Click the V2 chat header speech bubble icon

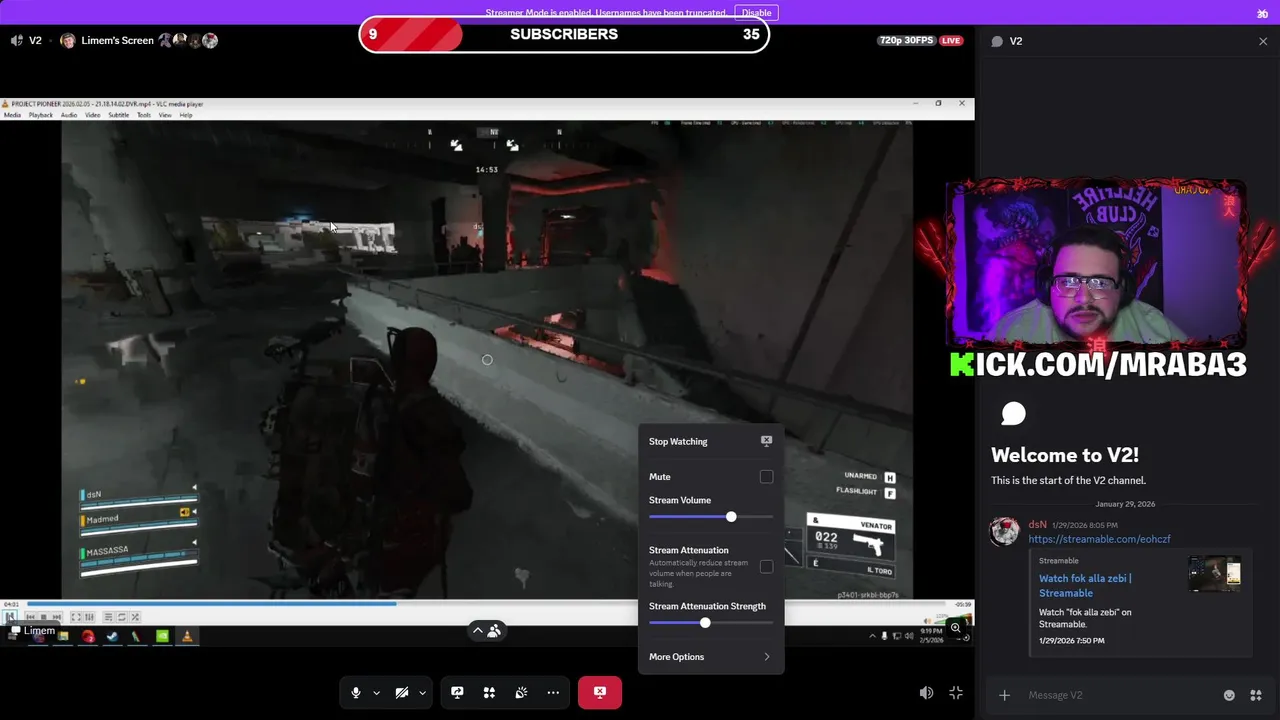(x=997, y=41)
